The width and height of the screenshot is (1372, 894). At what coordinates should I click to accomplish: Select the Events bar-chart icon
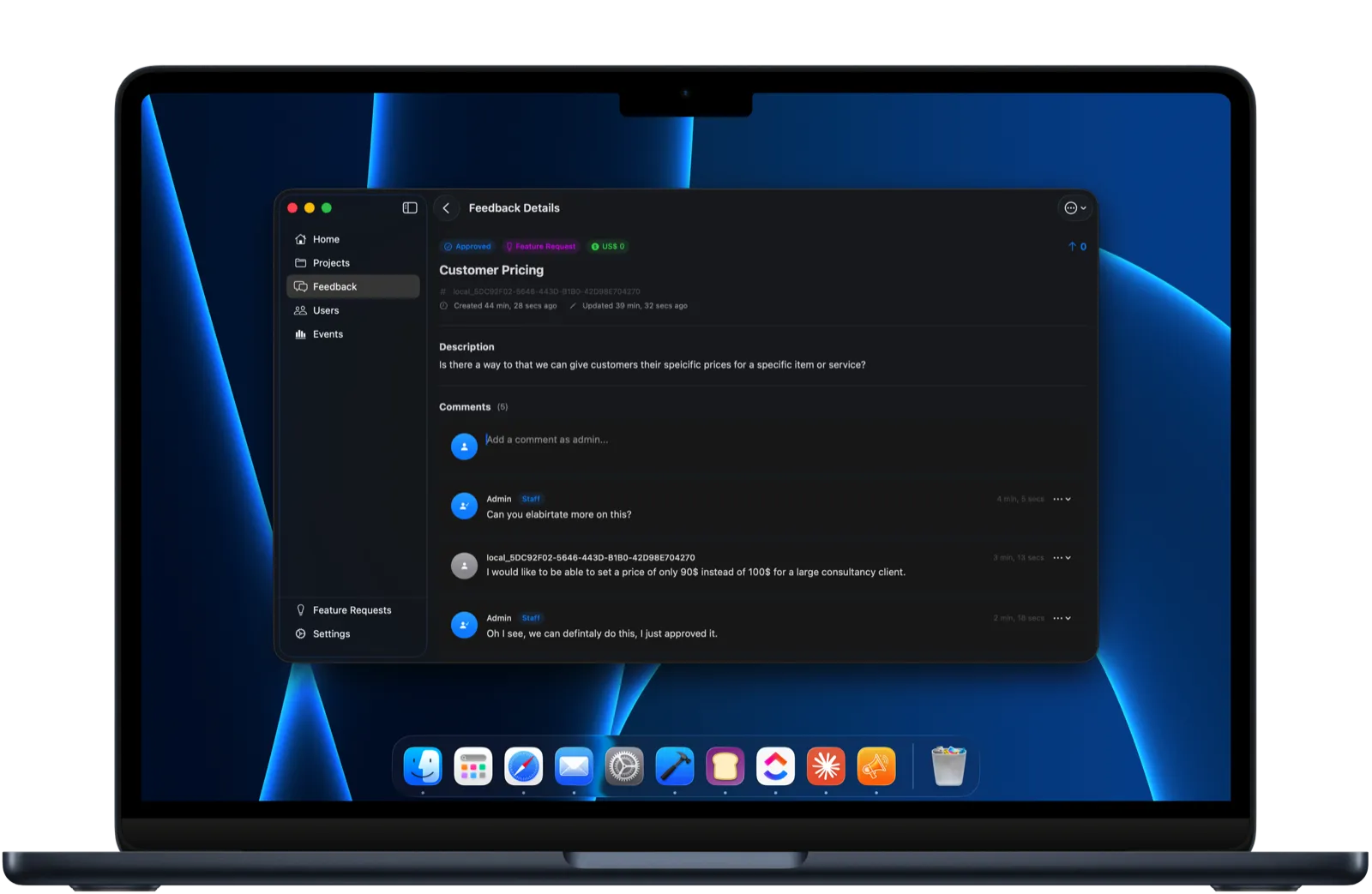[300, 334]
